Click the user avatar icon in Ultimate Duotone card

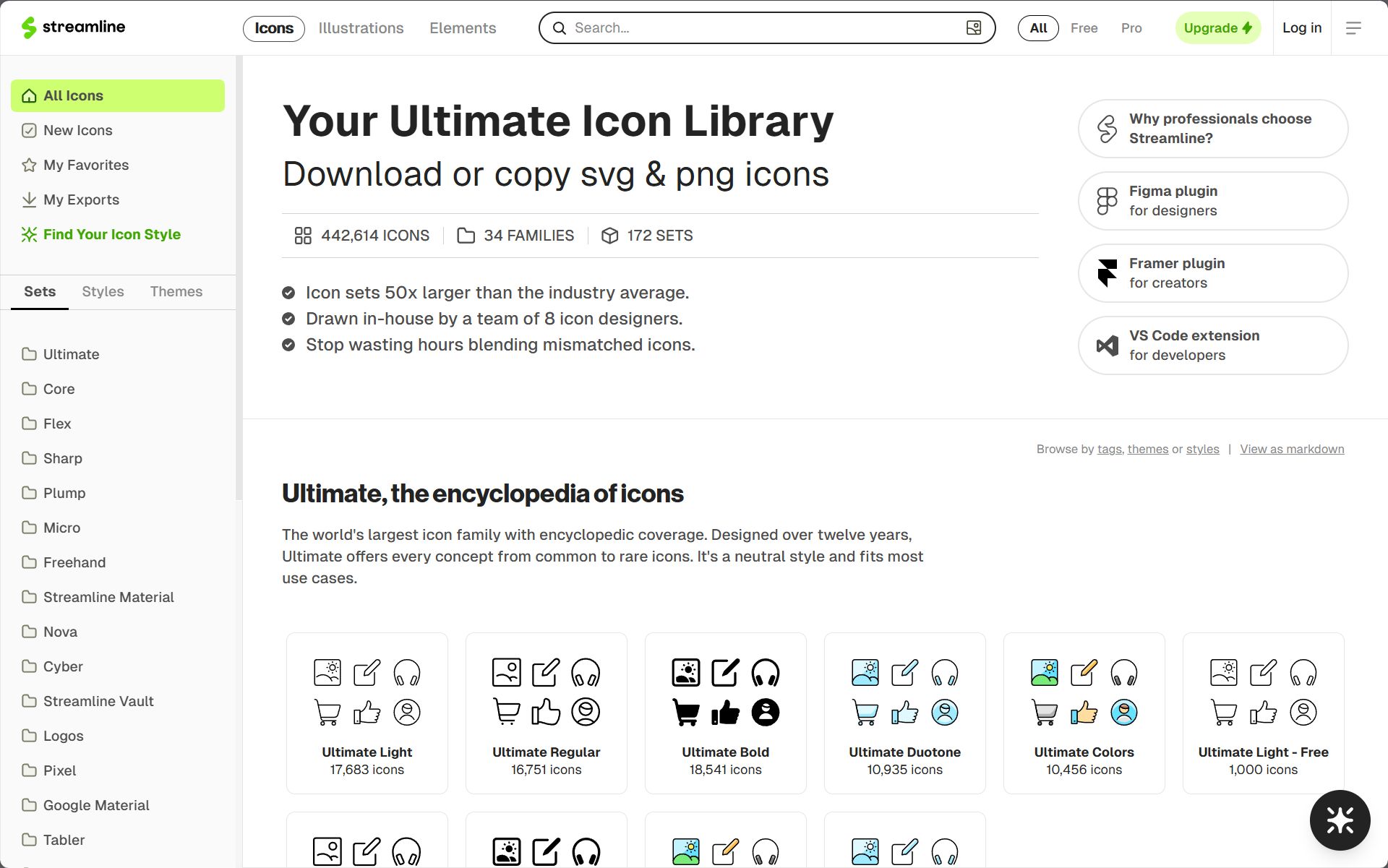click(944, 712)
